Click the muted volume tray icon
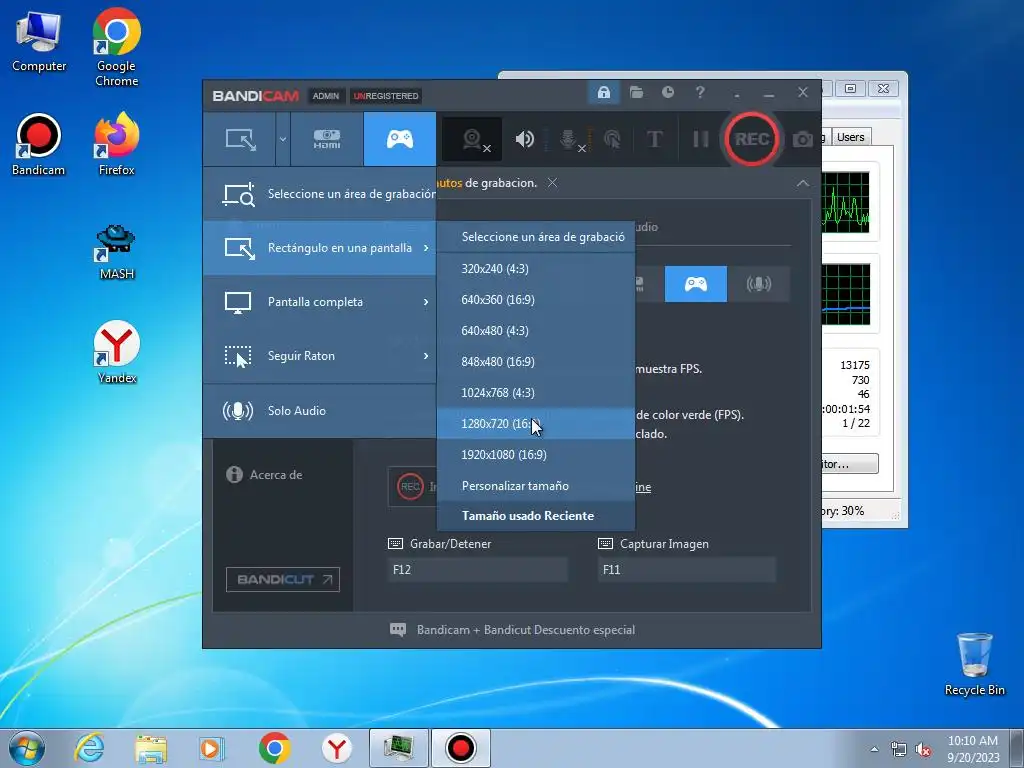 [923, 750]
